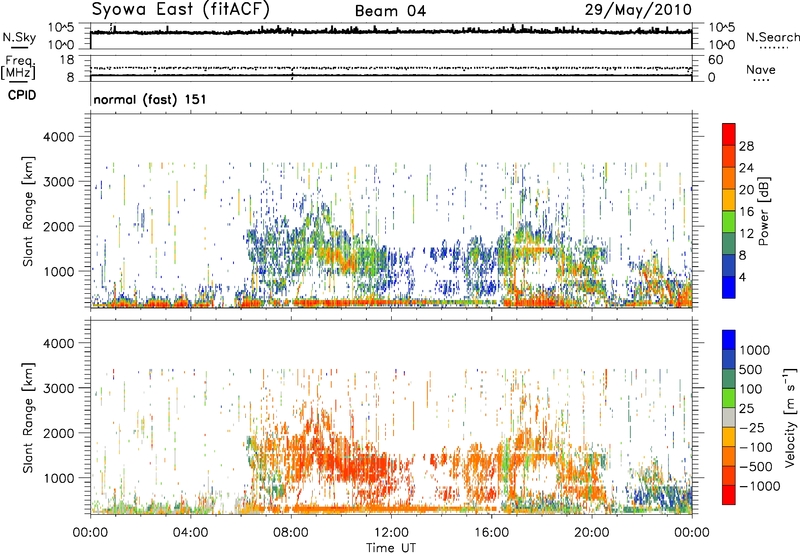Click the '2000' tick on Velocity panel
The height and width of the screenshot is (554, 800).
[58, 433]
